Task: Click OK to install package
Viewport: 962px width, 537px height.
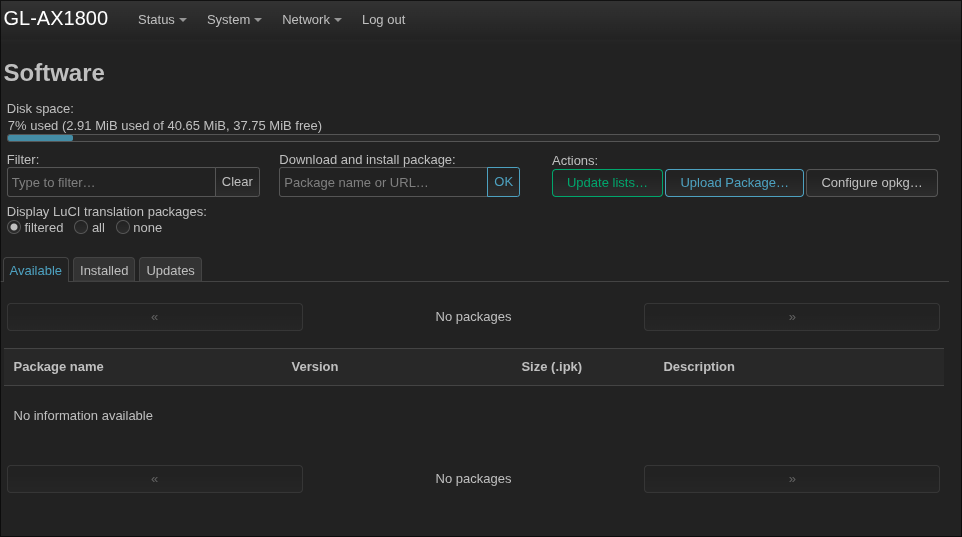Action: coord(503,182)
